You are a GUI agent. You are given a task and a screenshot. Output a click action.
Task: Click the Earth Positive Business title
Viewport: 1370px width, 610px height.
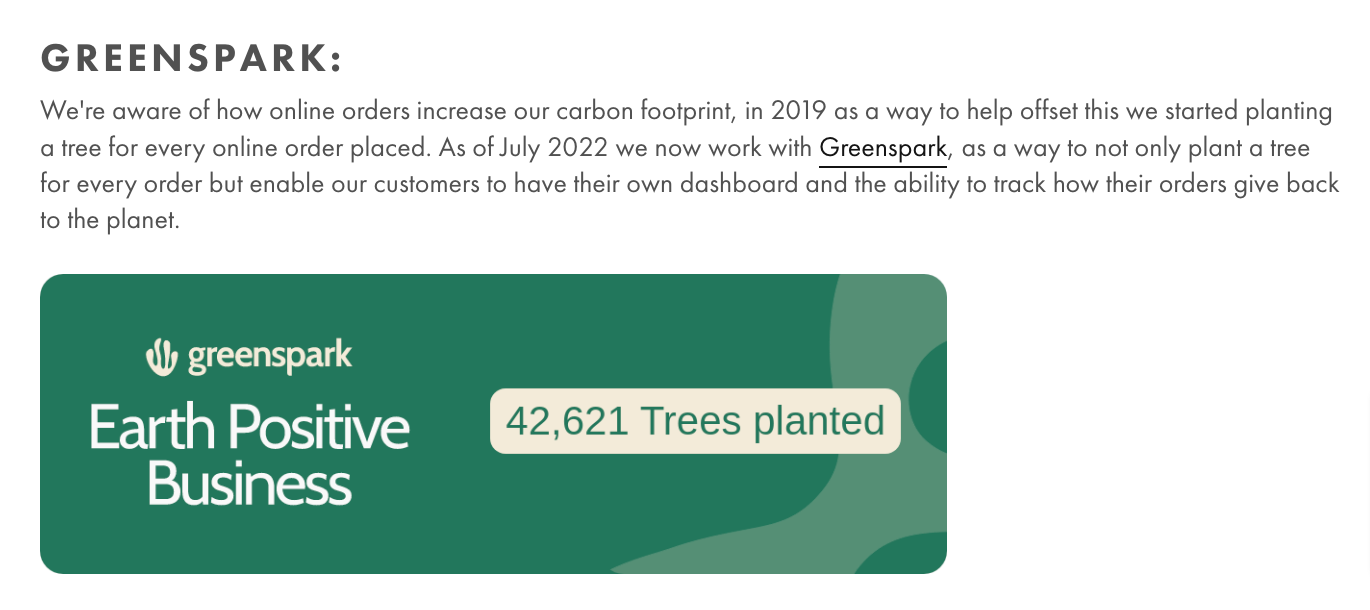point(249,455)
